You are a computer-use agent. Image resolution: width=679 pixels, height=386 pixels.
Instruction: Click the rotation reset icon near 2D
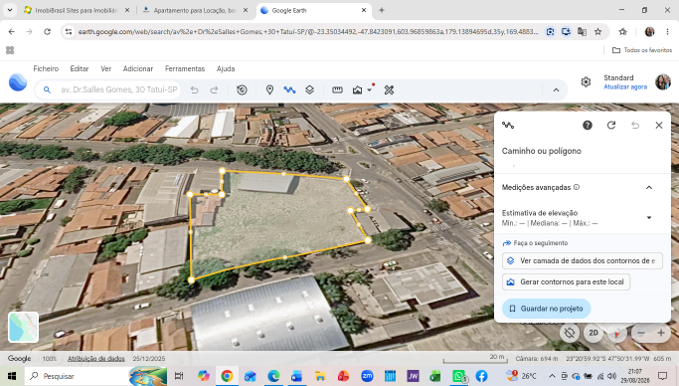click(x=569, y=333)
